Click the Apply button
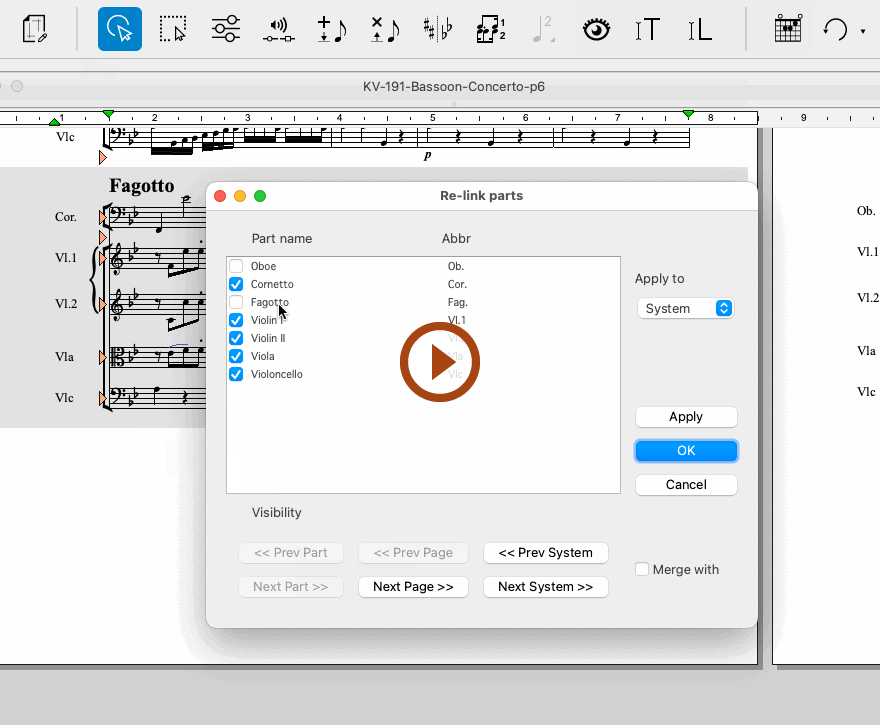The image size is (880, 725). (686, 417)
